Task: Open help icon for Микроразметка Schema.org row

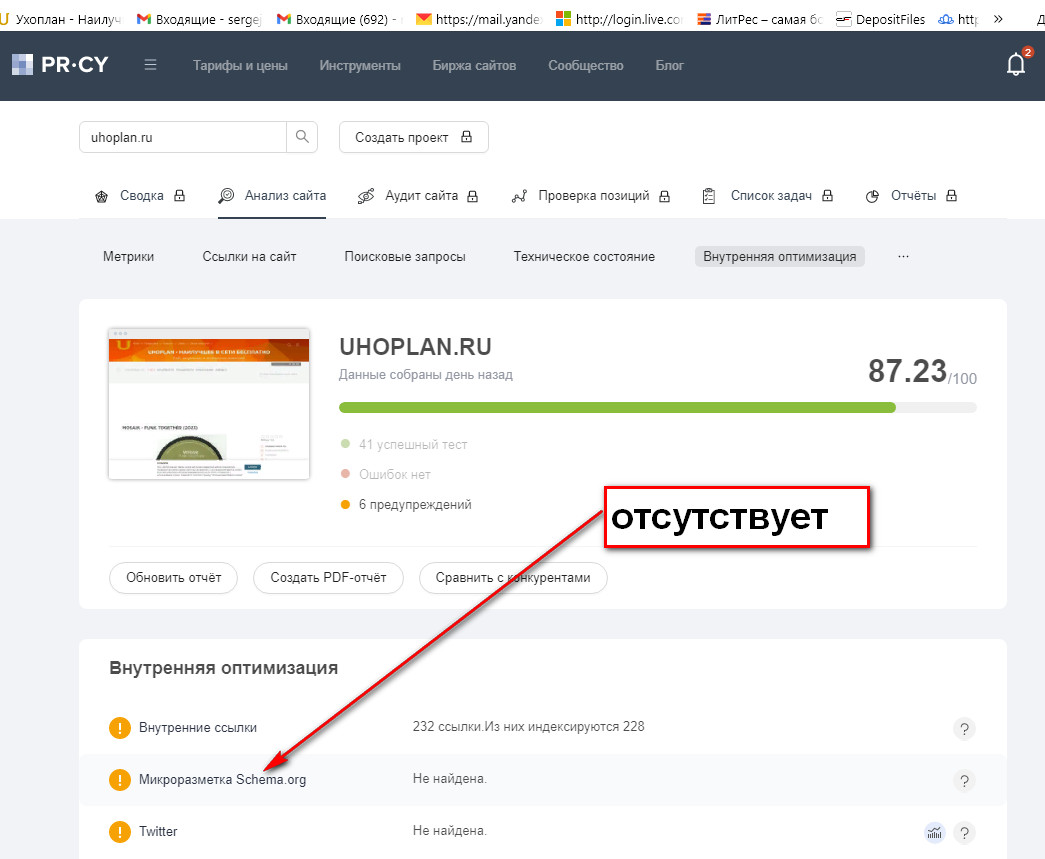Action: pos(964,780)
